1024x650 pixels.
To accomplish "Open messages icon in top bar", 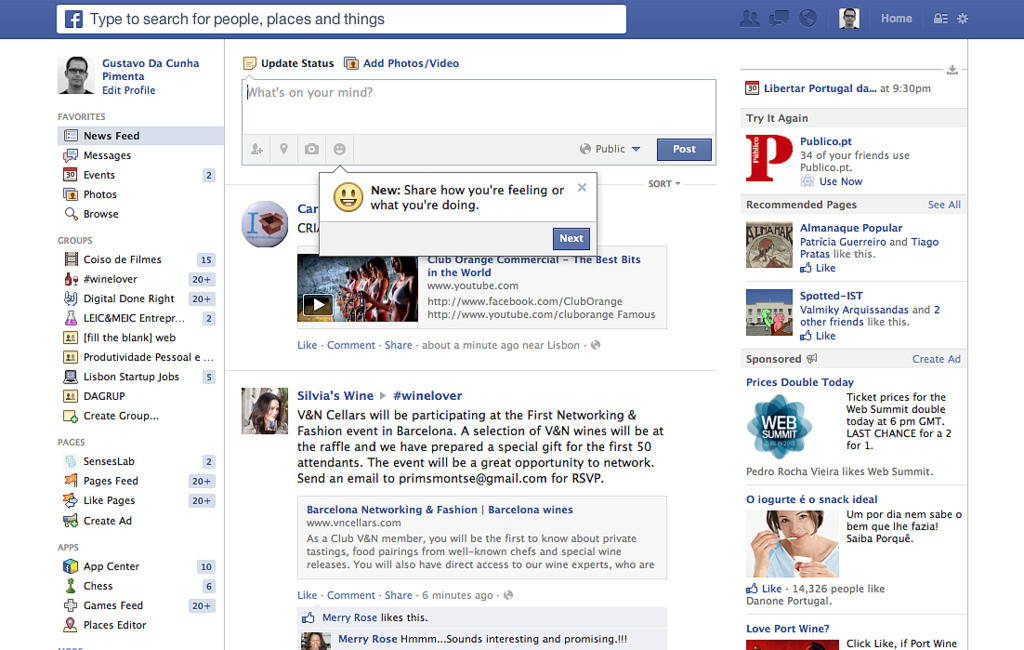I will tap(778, 18).
